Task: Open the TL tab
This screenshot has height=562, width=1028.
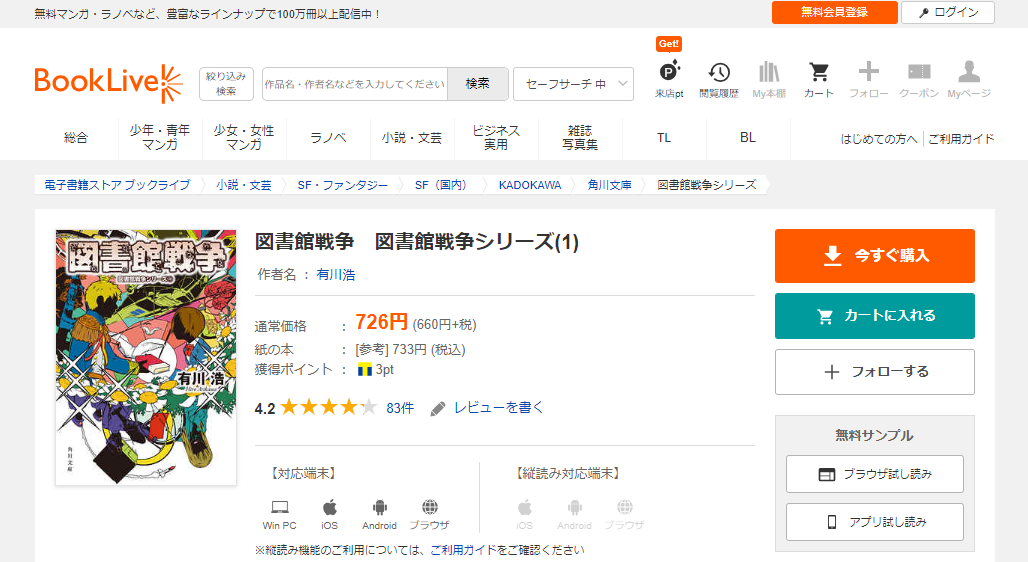Action: [x=663, y=138]
